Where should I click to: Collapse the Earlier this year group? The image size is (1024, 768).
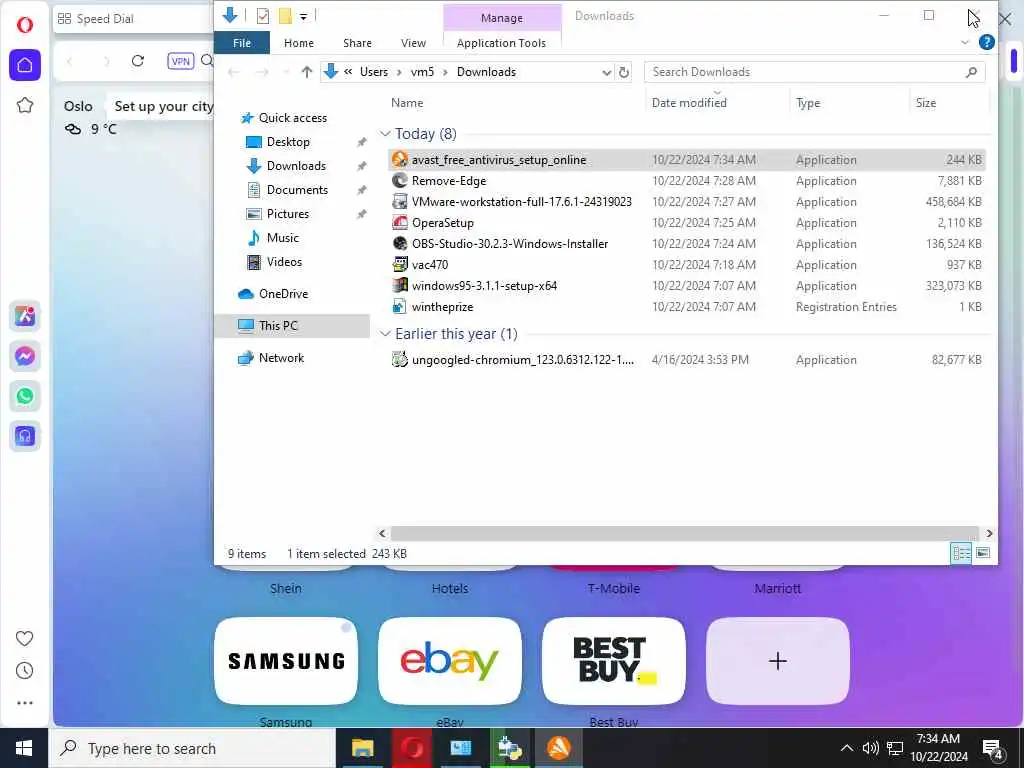click(385, 334)
